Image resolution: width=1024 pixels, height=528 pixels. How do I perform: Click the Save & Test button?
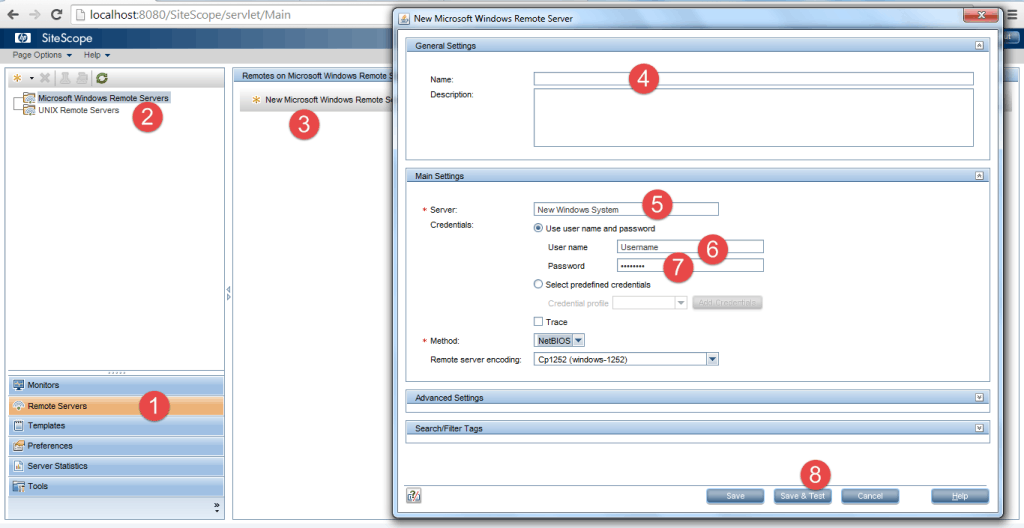click(x=803, y=496)
